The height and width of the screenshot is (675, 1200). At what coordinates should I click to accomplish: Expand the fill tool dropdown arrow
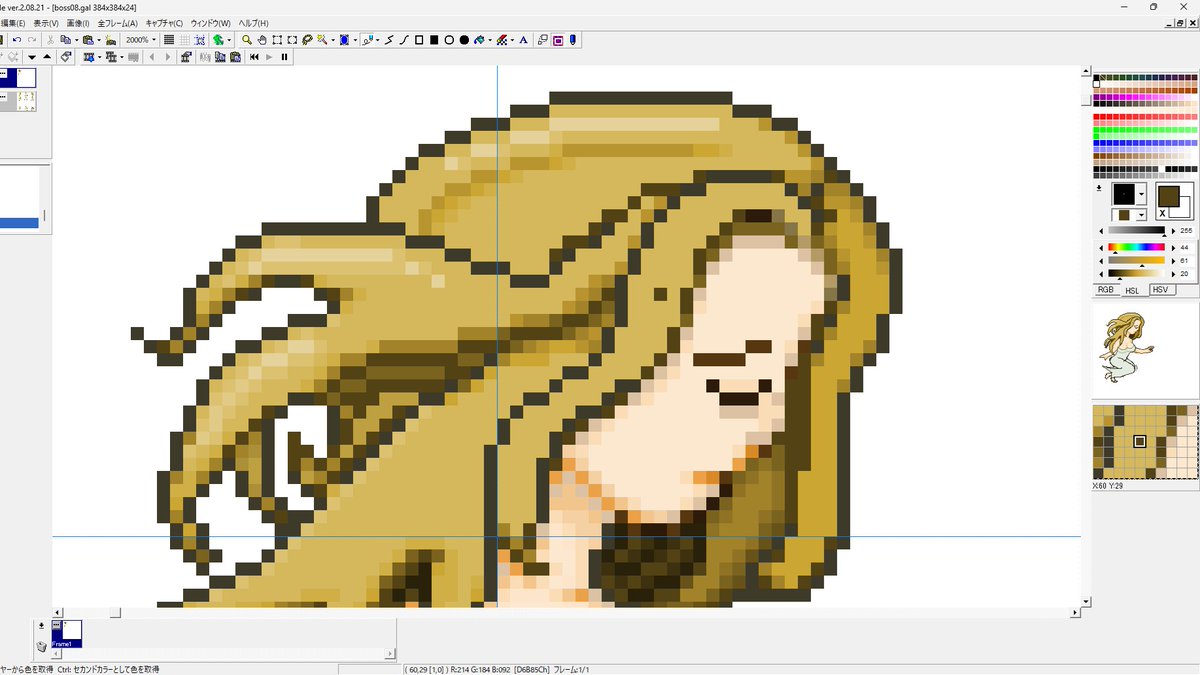(x=490, y=40)
